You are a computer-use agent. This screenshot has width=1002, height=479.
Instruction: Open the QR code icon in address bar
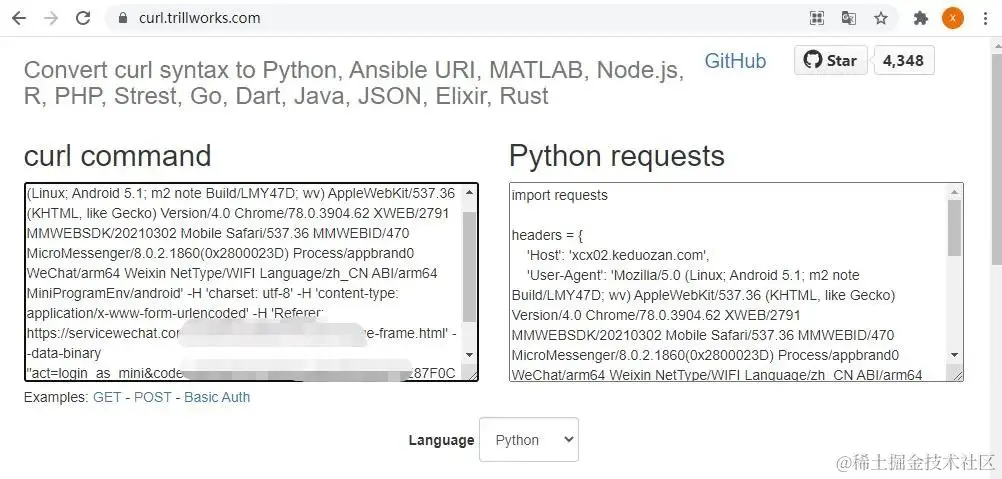pos(817,18)
